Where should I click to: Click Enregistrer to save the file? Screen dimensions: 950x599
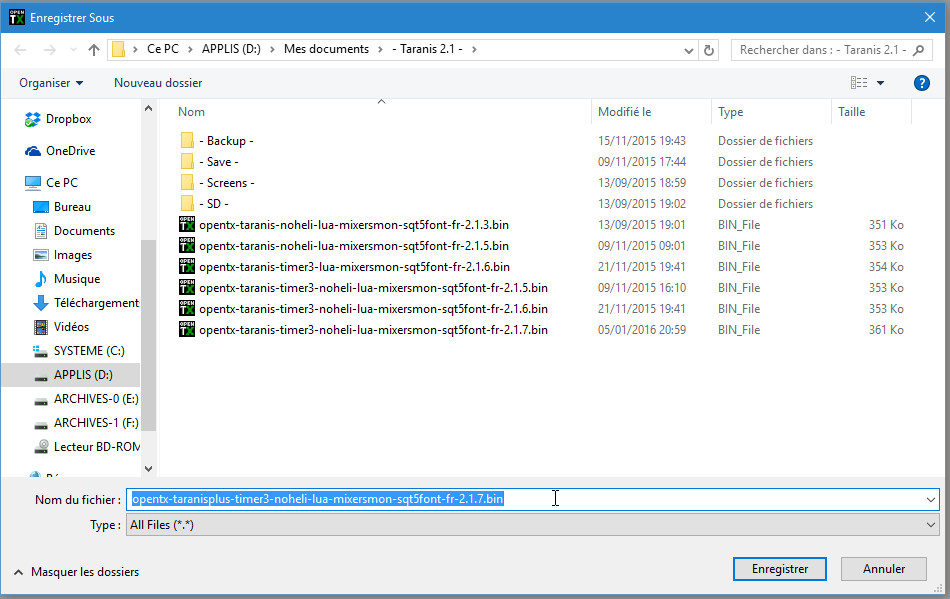(x=780, y=569)
